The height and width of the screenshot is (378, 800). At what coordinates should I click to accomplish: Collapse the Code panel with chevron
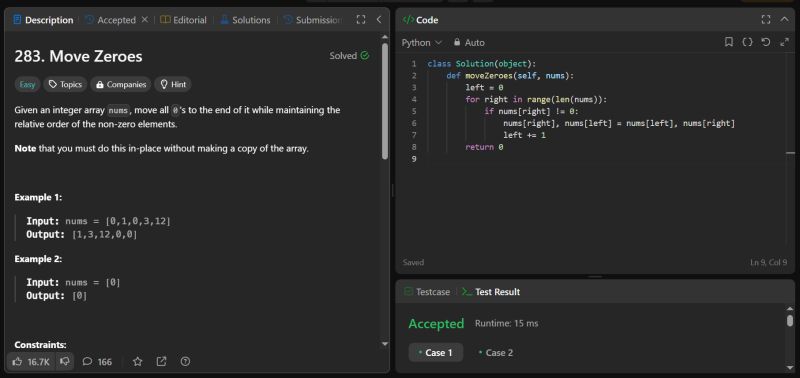click(785, 20)
